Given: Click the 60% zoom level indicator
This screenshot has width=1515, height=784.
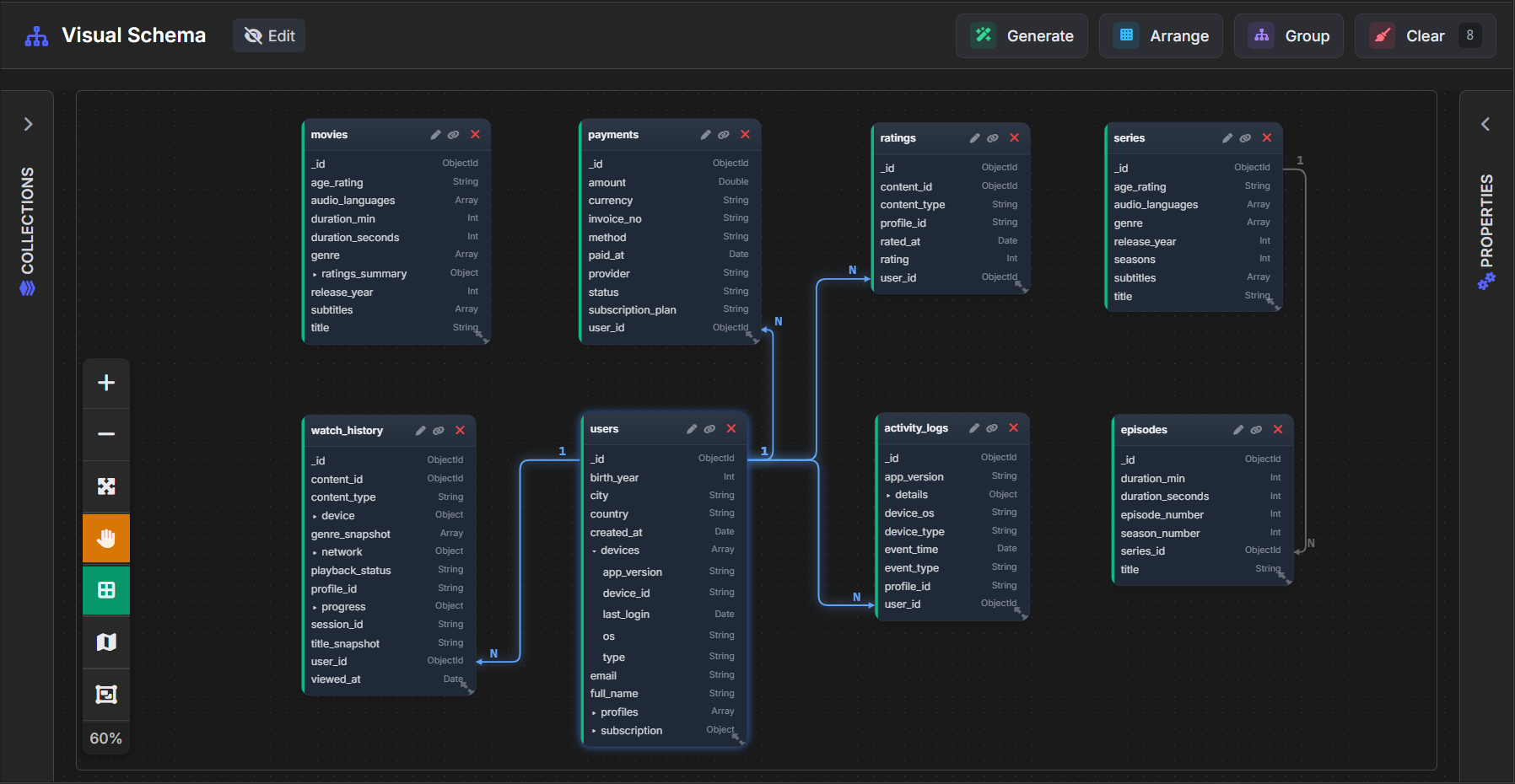Looking at the screenshot, I should coord(106,738).
